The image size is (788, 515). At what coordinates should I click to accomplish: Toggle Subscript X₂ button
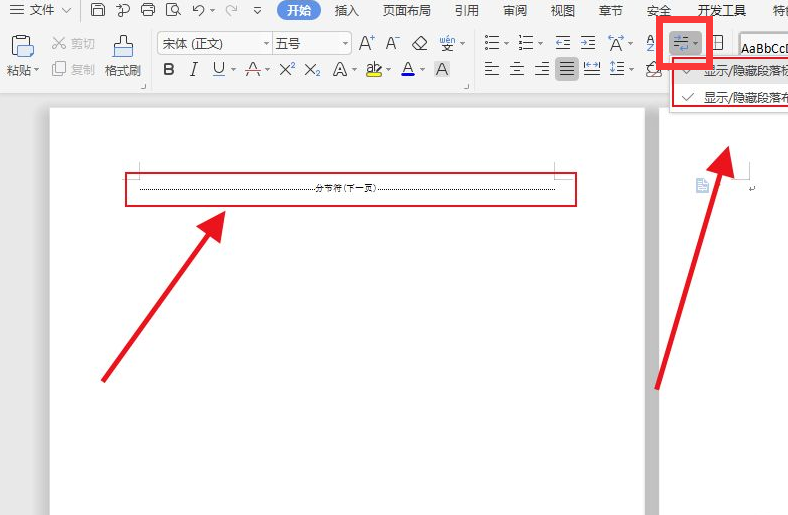(312, 70)
